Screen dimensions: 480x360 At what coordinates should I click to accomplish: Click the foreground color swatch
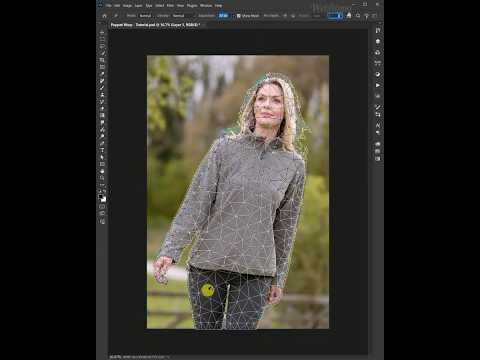tap(101, 197)
